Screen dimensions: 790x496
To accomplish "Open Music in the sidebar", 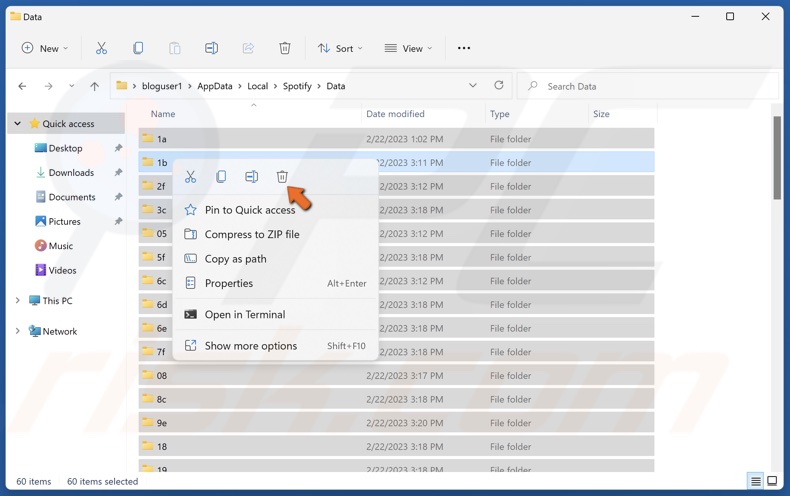I will point(60,246).
